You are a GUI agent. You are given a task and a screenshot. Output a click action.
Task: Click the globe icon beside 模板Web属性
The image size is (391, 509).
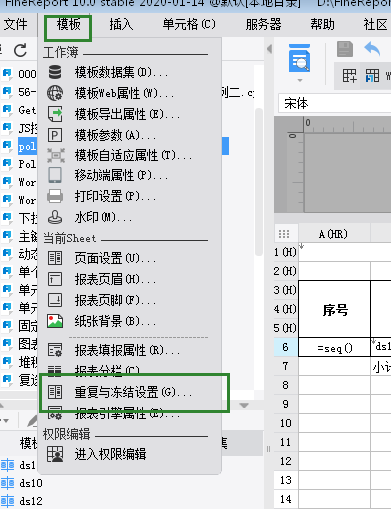[55, 93]
